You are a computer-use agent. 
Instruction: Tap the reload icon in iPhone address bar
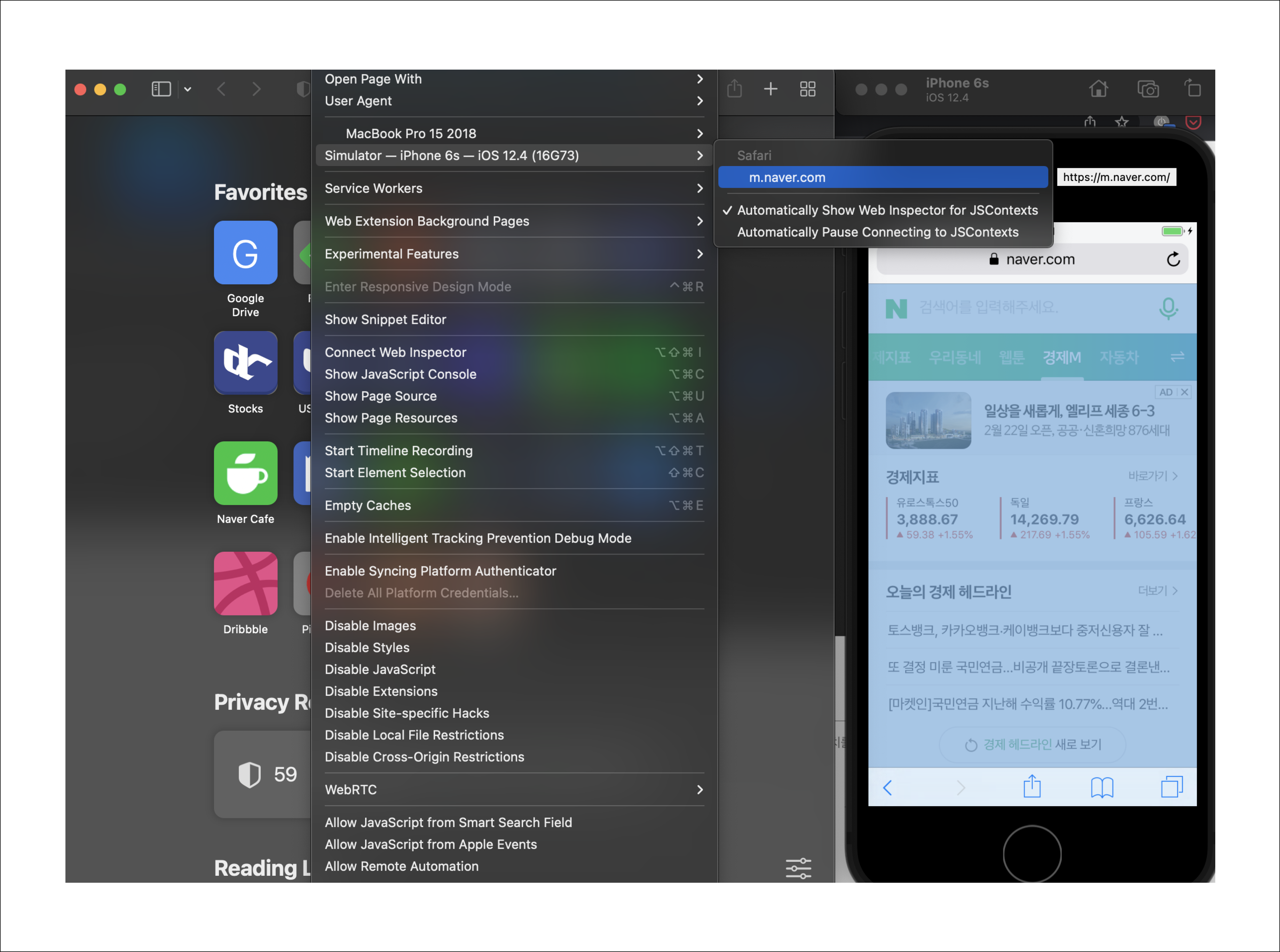[1174, 260]
